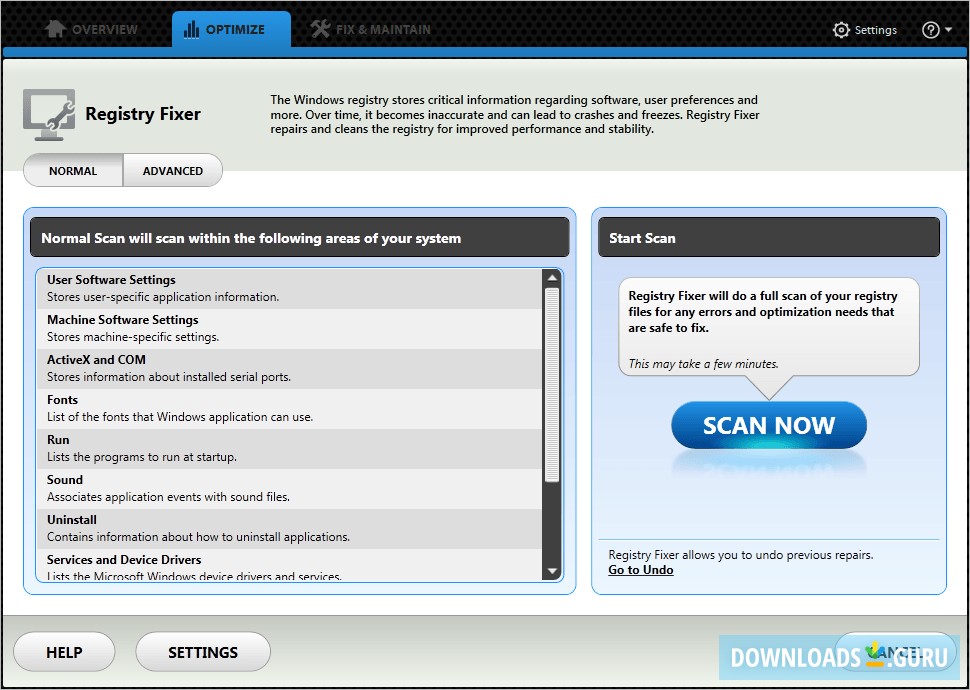Open the bottom SETTINGS button
Image resolution: width=970 pixels, height=690 pixels.
202,651
